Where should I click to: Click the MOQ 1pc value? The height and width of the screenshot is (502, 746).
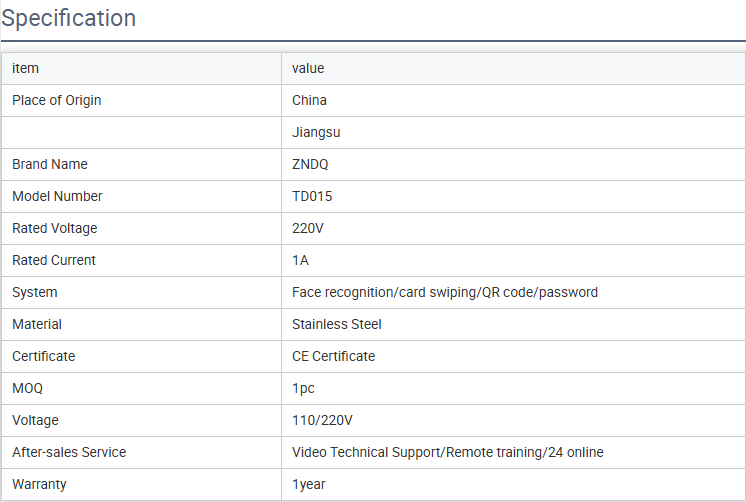pos(303,388)
